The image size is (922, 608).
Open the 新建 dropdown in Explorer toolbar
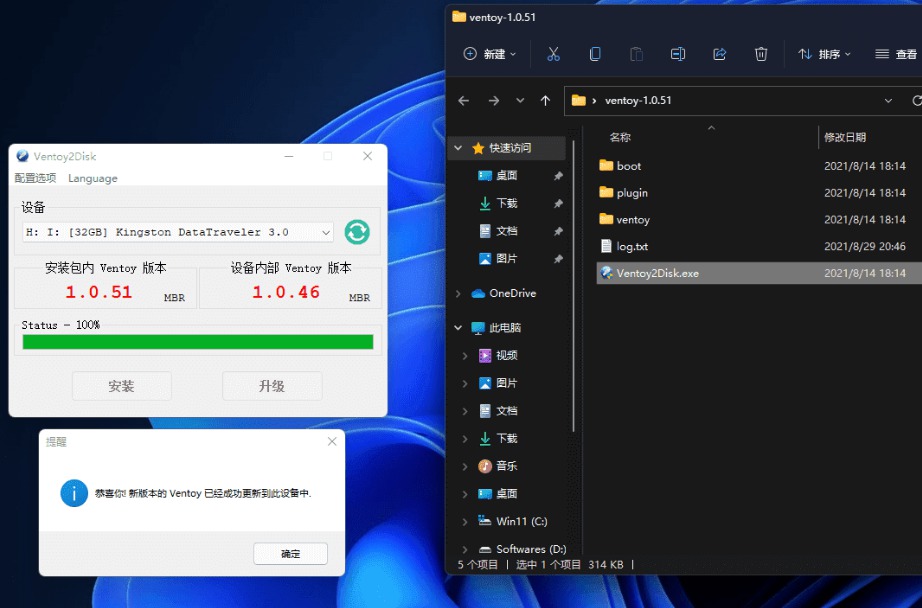(x=490, y=54)
